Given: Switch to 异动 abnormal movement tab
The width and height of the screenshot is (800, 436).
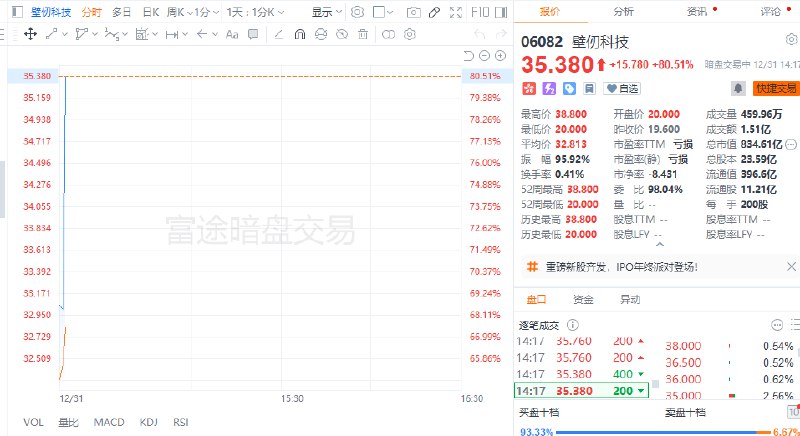Looking at the screenshot, I should [630, 299].
